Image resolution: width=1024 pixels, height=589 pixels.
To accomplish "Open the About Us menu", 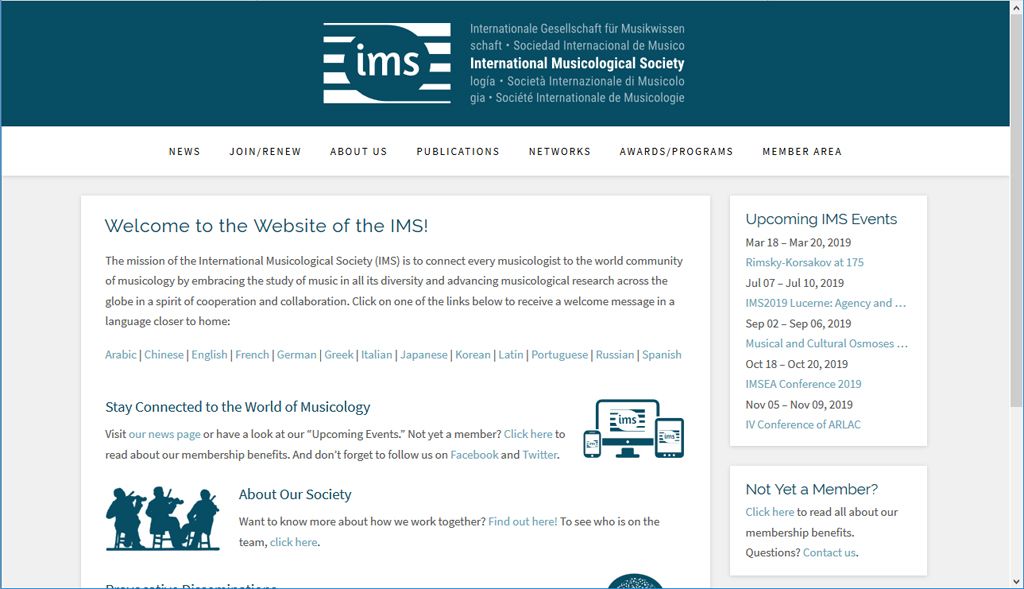I will point(358,152).
